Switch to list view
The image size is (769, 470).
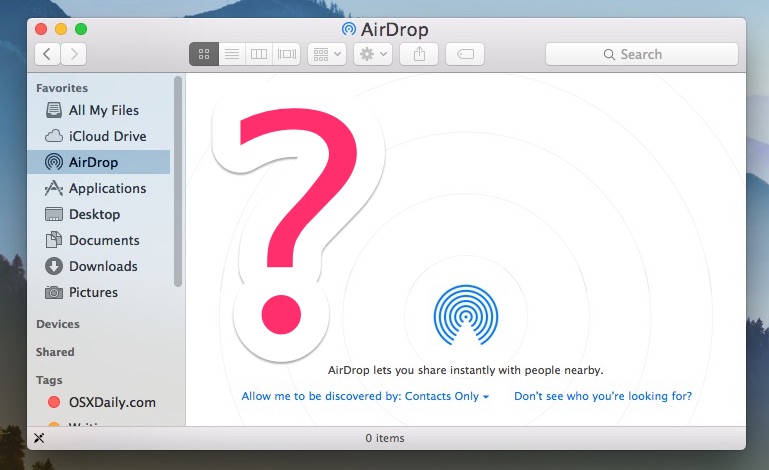click(232, 54)
